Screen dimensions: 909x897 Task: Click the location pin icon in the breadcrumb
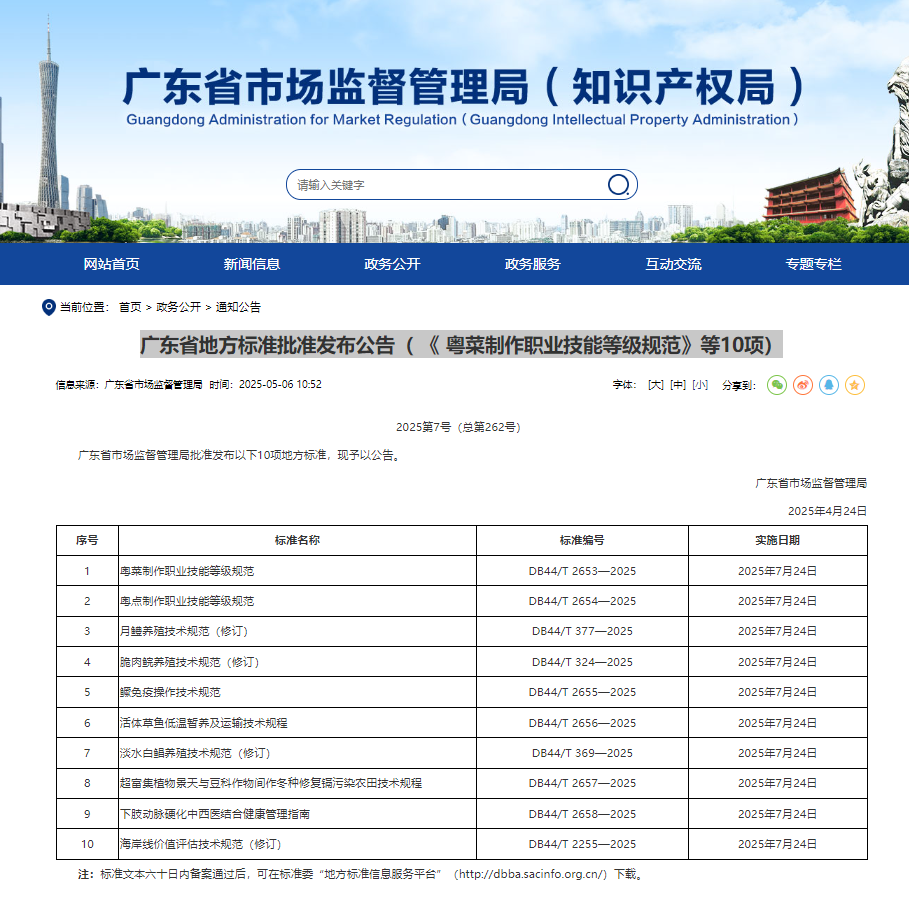[49, 307]
